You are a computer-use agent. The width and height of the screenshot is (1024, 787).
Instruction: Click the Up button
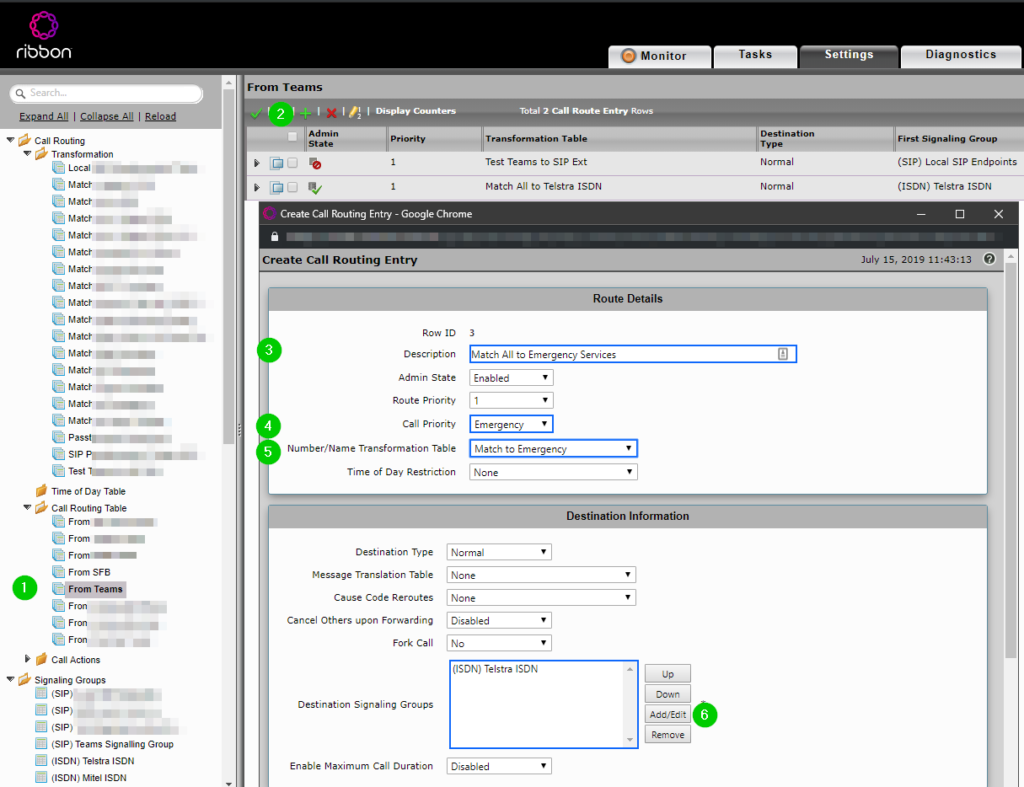tap(667, 674)
